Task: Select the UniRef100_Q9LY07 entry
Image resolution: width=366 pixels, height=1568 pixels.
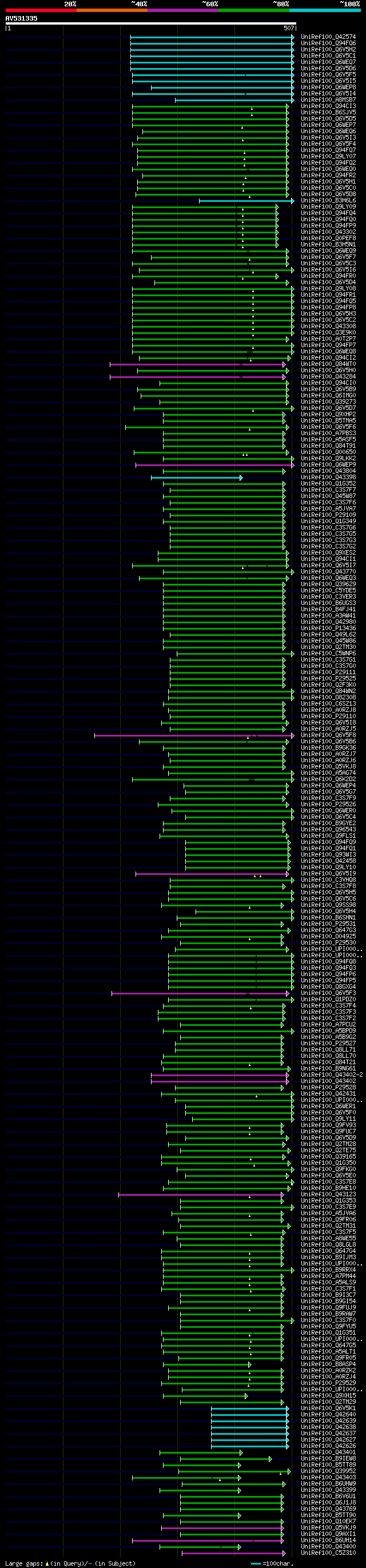Action: pos(328,157)
